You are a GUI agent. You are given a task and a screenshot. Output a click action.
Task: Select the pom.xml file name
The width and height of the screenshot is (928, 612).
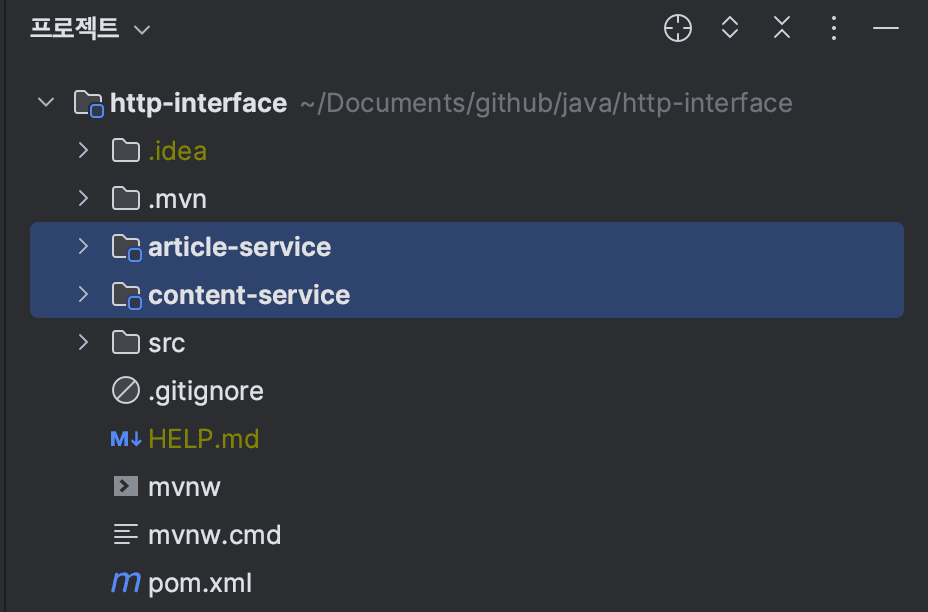tap(200, 583)
